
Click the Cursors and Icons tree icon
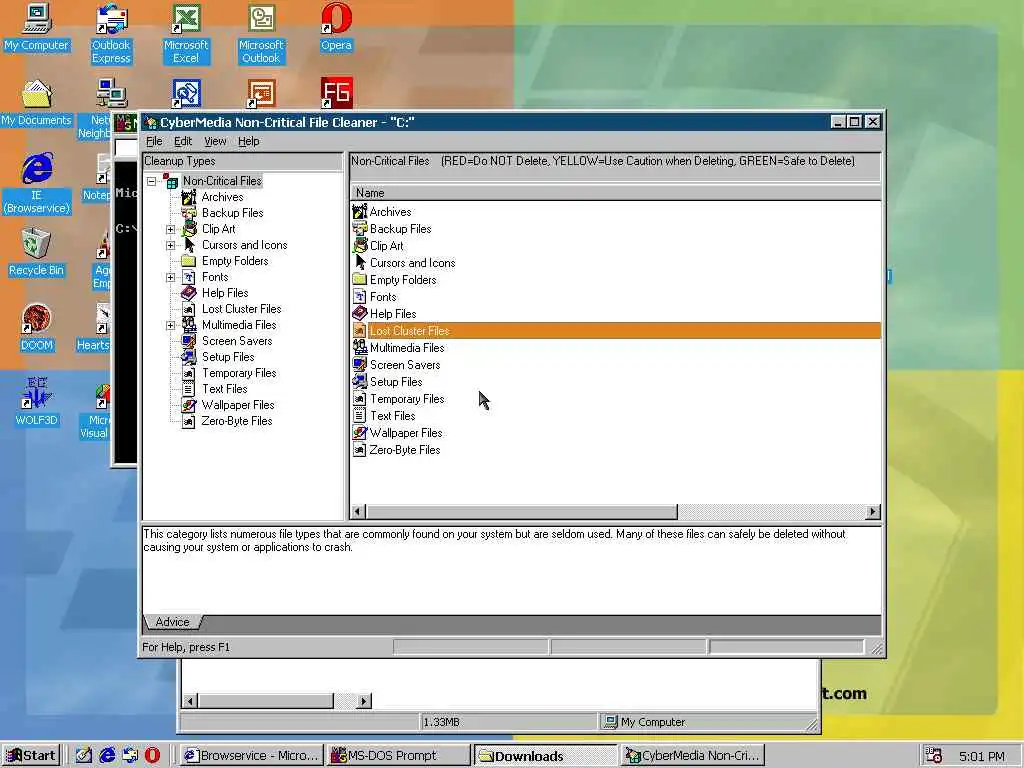point(189,245)
